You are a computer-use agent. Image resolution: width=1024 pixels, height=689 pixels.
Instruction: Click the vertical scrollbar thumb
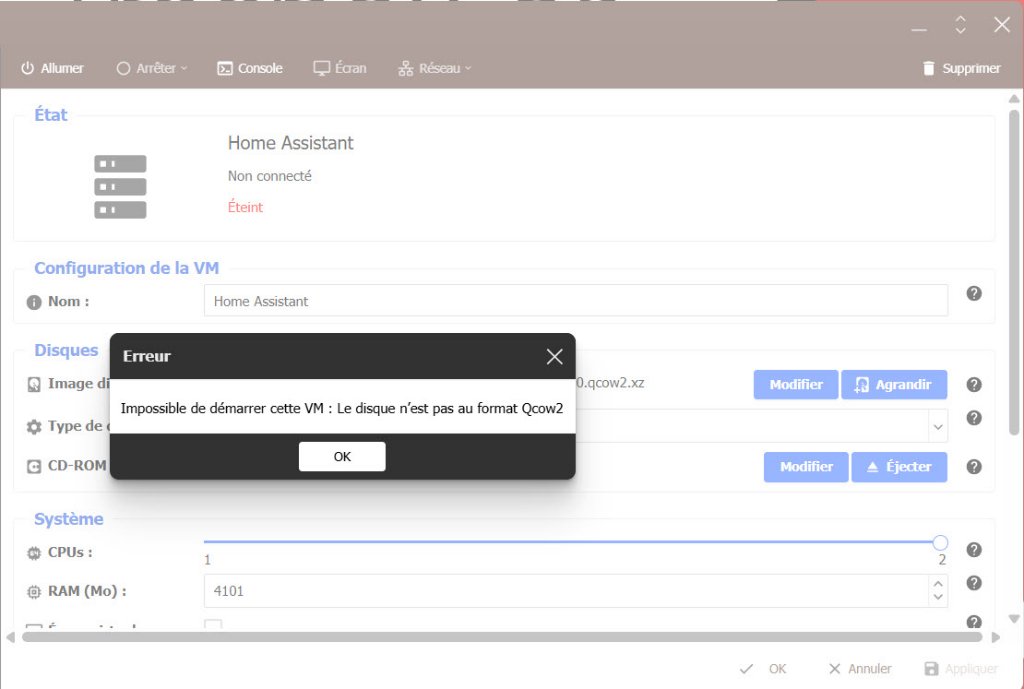click(x=1014, y=272)
